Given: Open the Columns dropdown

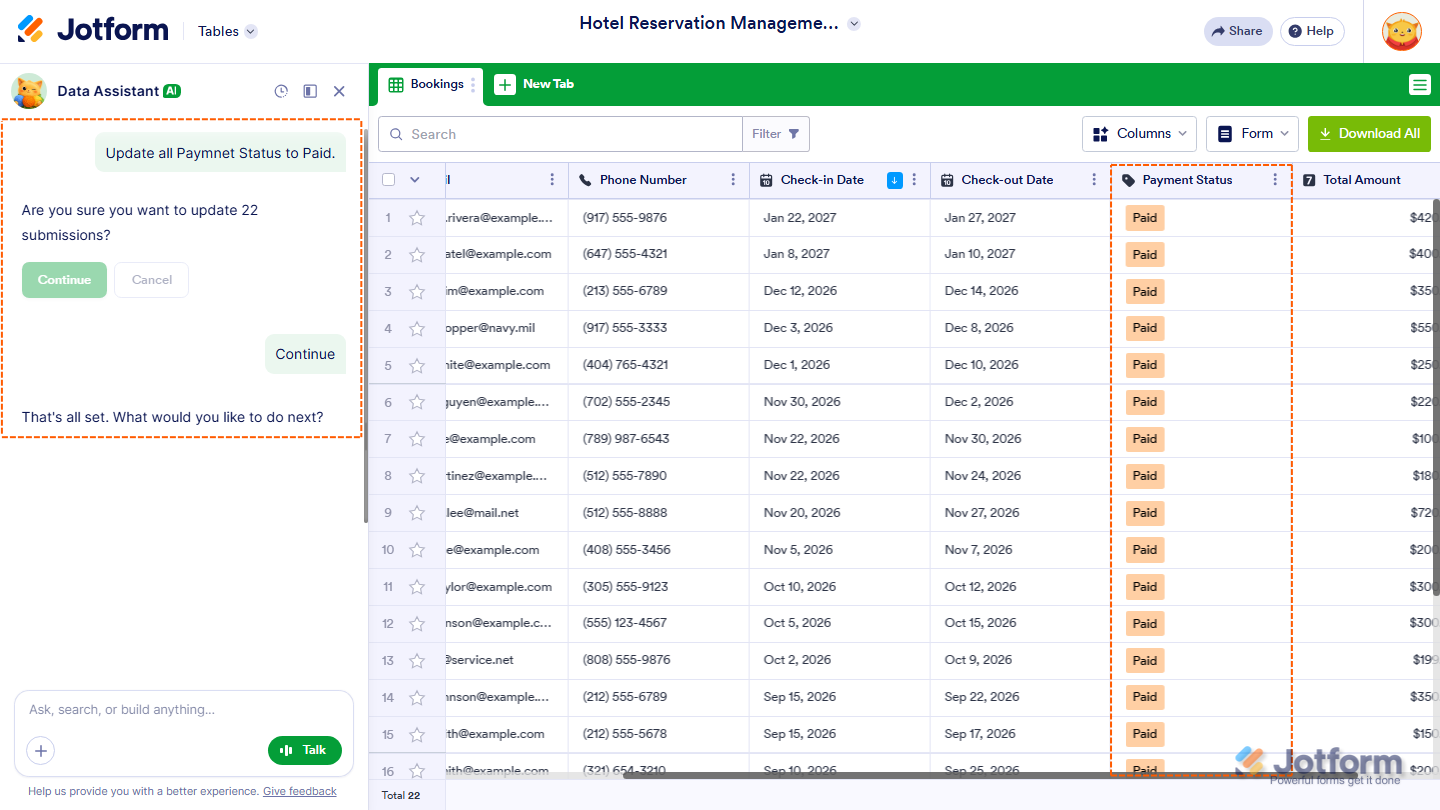Looking at the screenshot, I should click(1140, 134).
